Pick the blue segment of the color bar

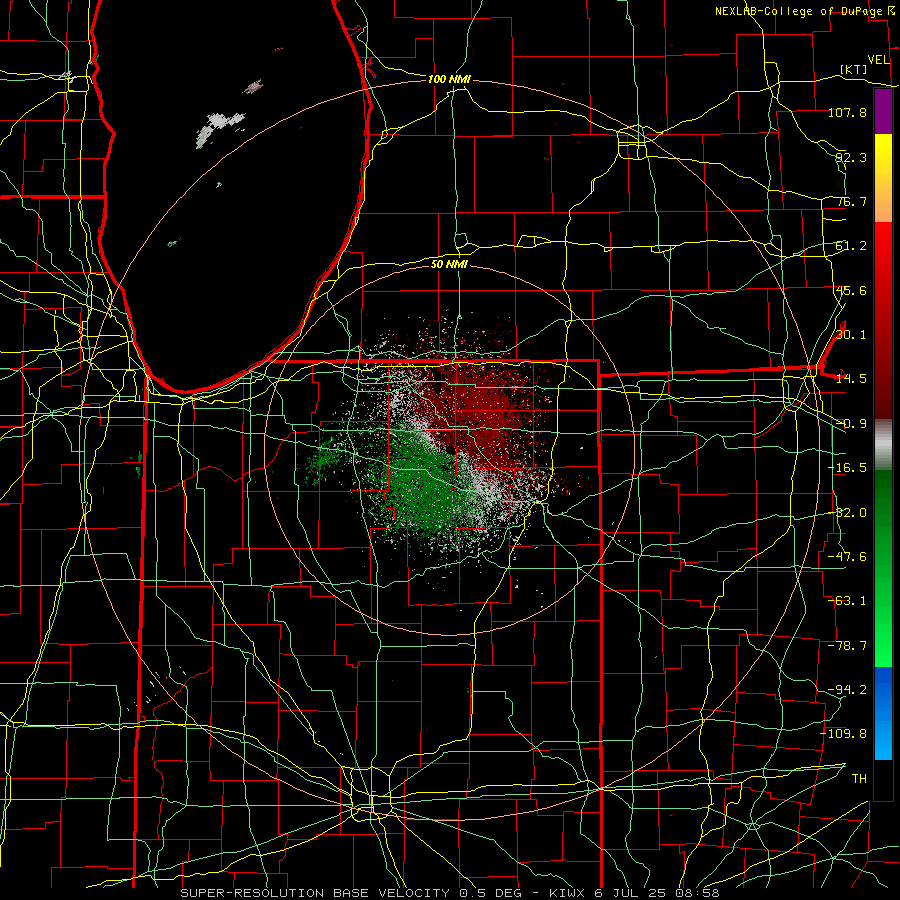pyautogui.click(x=883, y=713)
